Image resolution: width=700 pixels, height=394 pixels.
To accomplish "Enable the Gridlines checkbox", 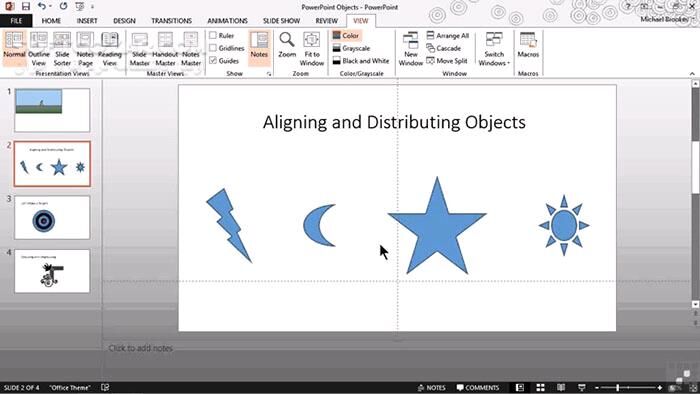I will tap(213, 48).
